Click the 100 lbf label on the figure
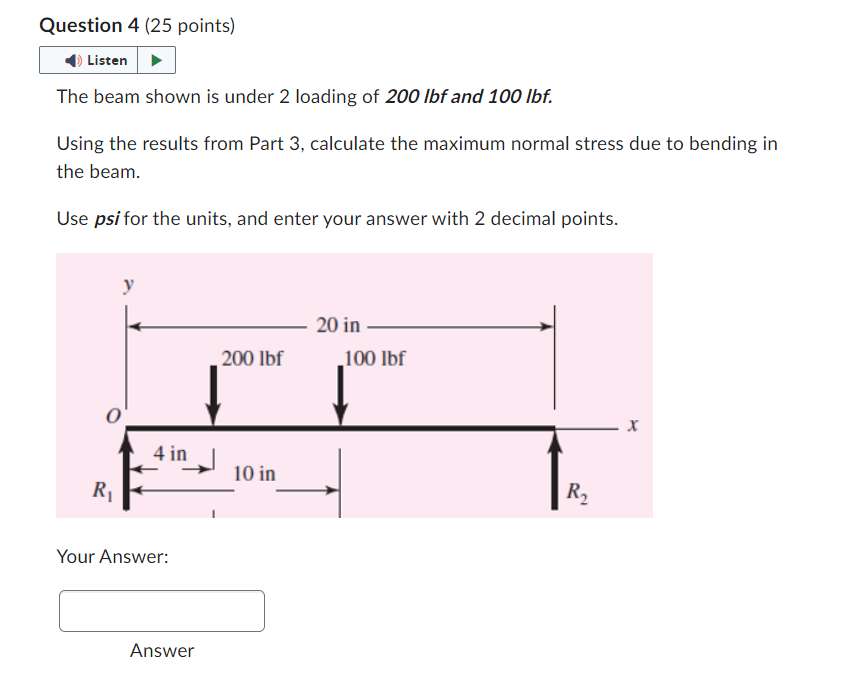The height and width of the screenshot is (681, 860). 374,360
